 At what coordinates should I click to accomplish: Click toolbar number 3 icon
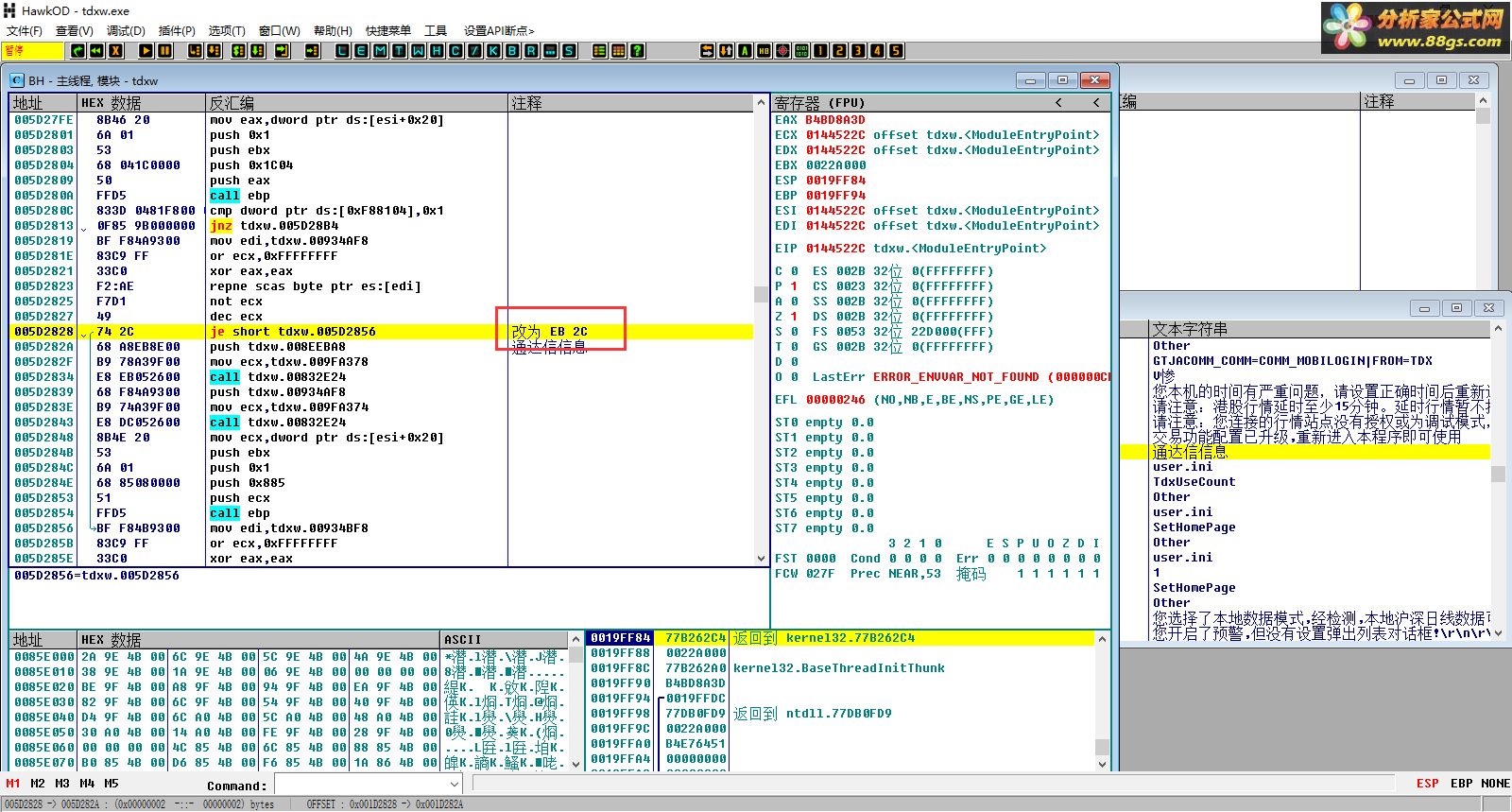(x=858, y=51)
